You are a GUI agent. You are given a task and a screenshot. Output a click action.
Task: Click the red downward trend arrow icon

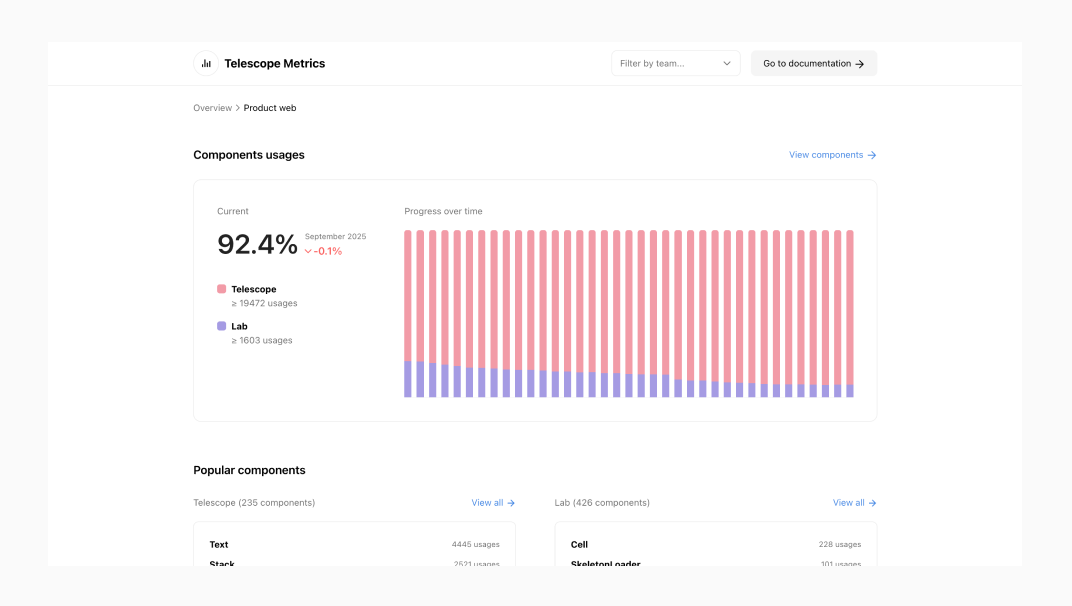(x=308, y=252)
